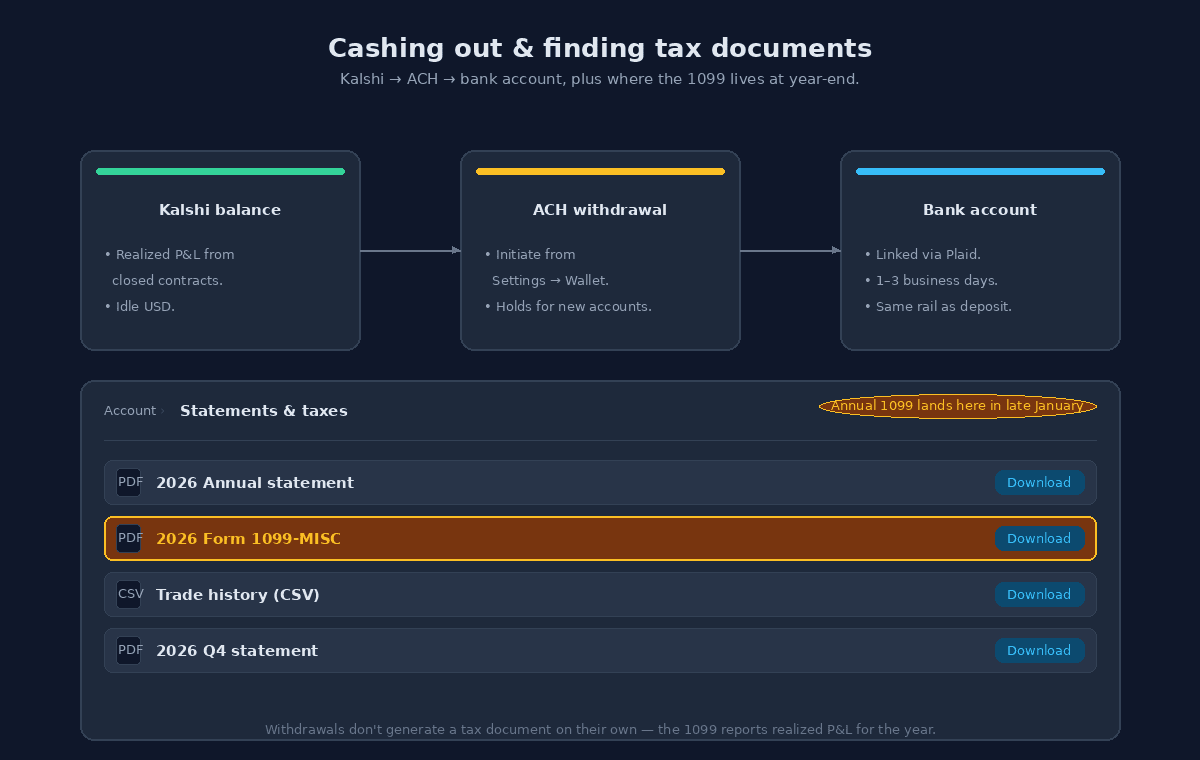1200x760 pixels.
Task: Download the Trade history CSV file
Action: [x=1039, y=595]
